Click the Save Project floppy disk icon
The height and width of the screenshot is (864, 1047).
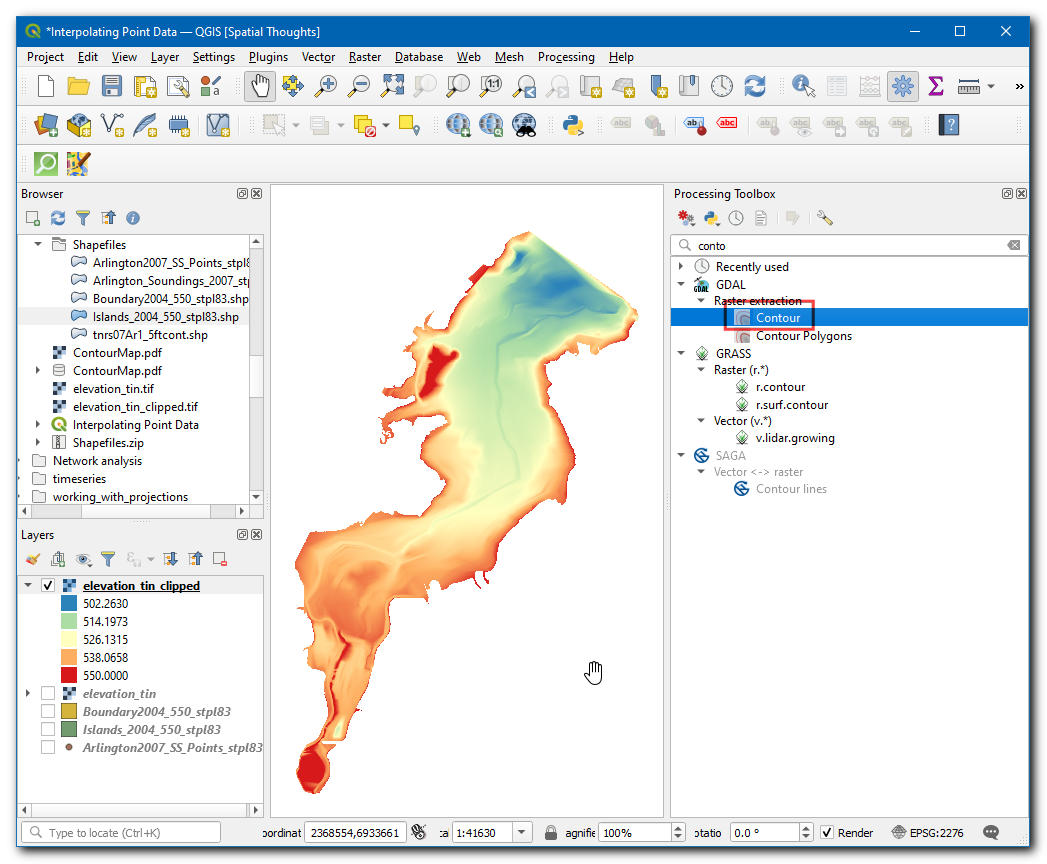click(x=112, y=86)
